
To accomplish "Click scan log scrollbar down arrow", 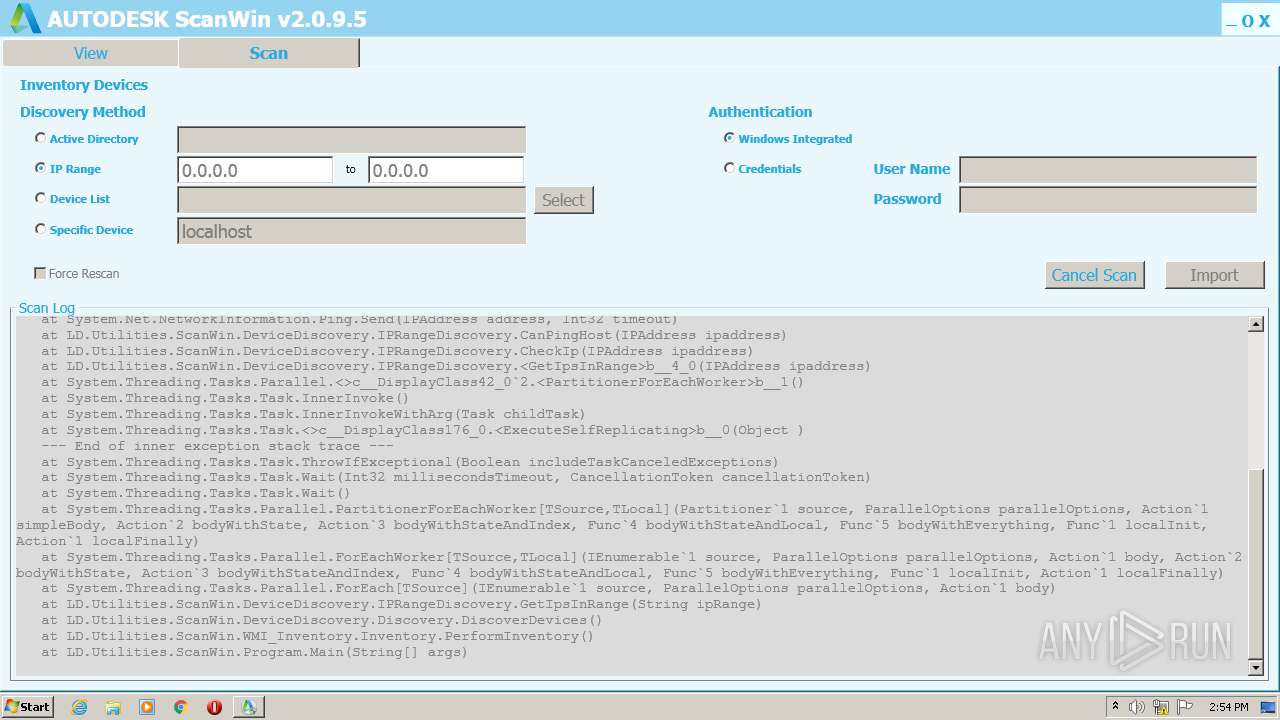I will click(x=1256, y=667).
